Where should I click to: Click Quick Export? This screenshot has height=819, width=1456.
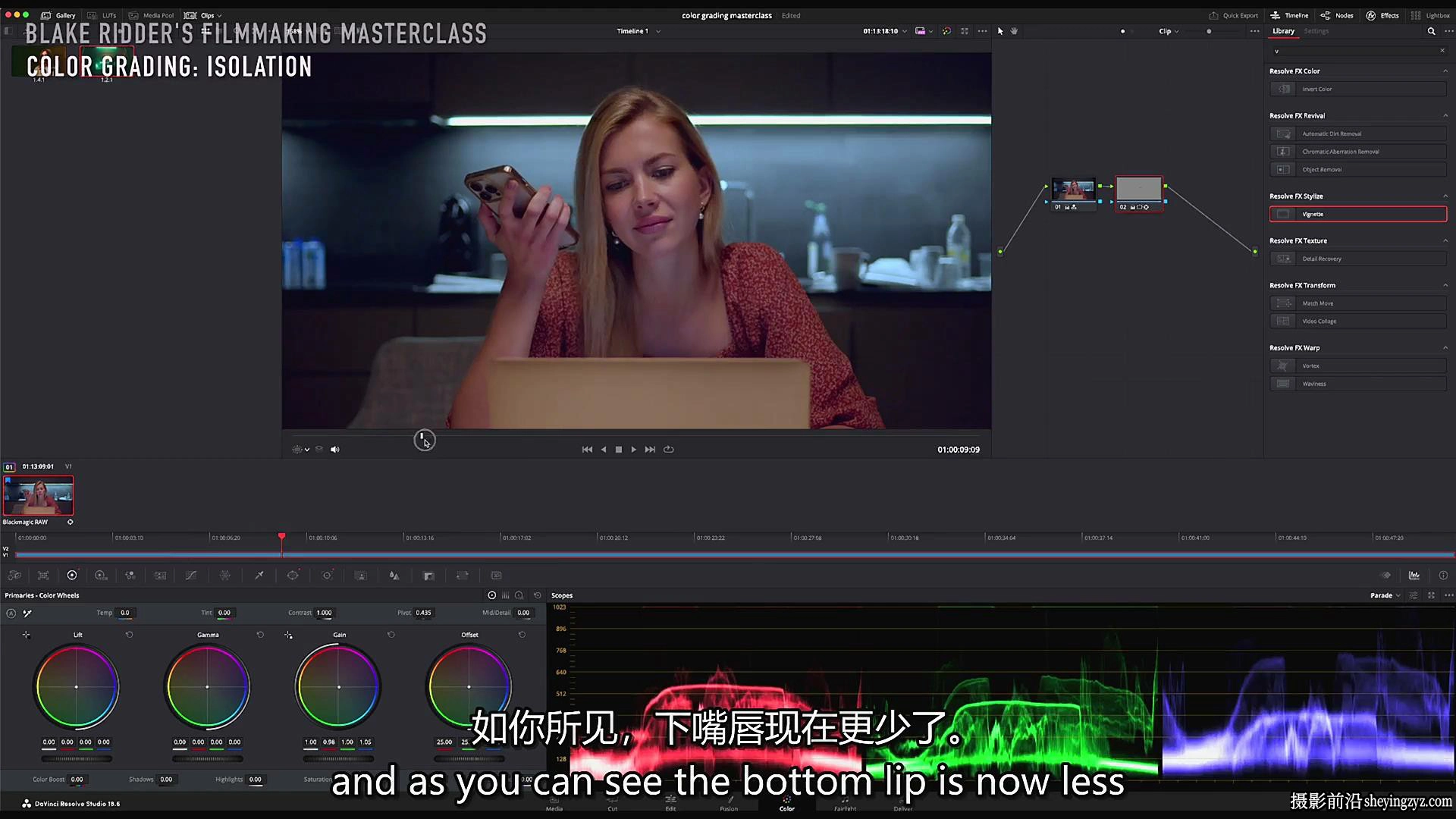1233,15
